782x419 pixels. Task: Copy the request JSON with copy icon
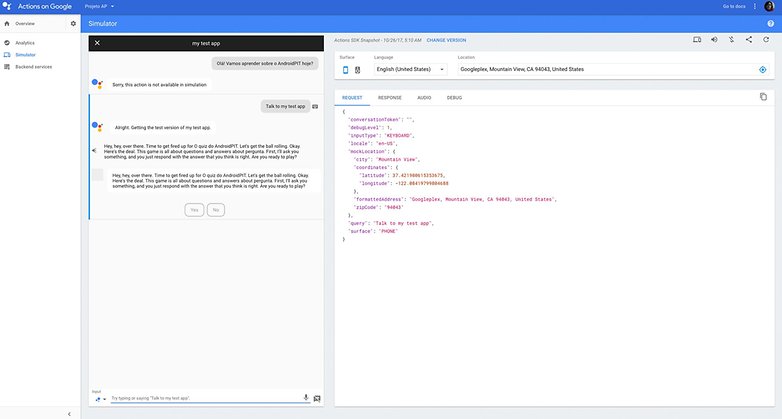[x=763, y=97]
